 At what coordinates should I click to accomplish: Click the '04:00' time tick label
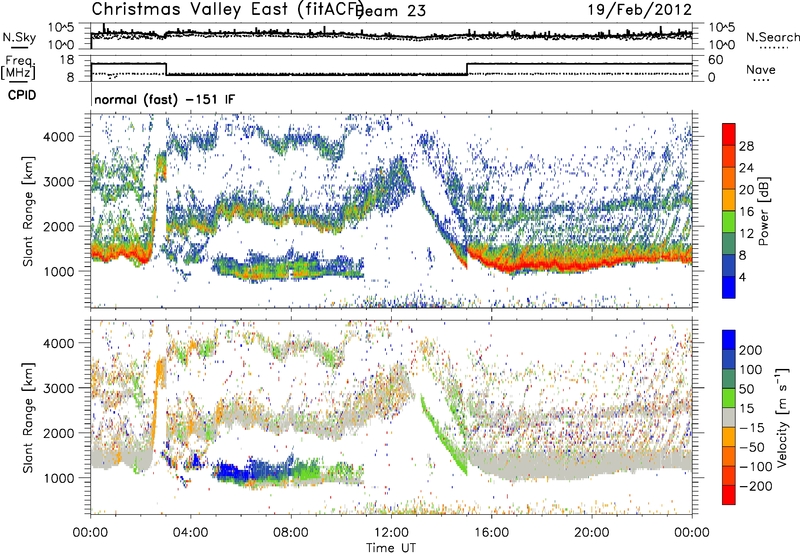(x=190, y=533)
